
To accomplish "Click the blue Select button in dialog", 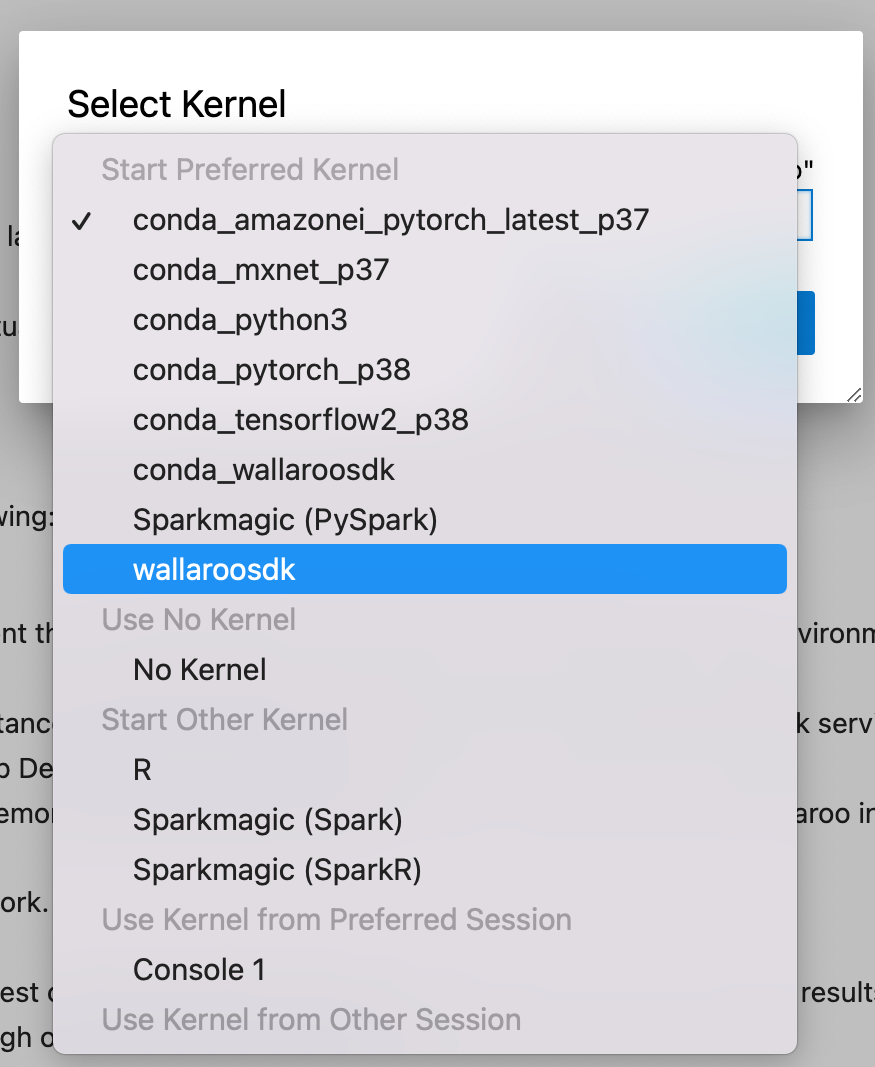I will (806, 323).
